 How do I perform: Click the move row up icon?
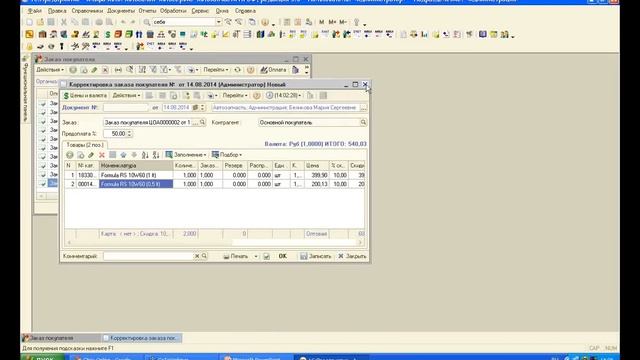(x=123, y=155)
